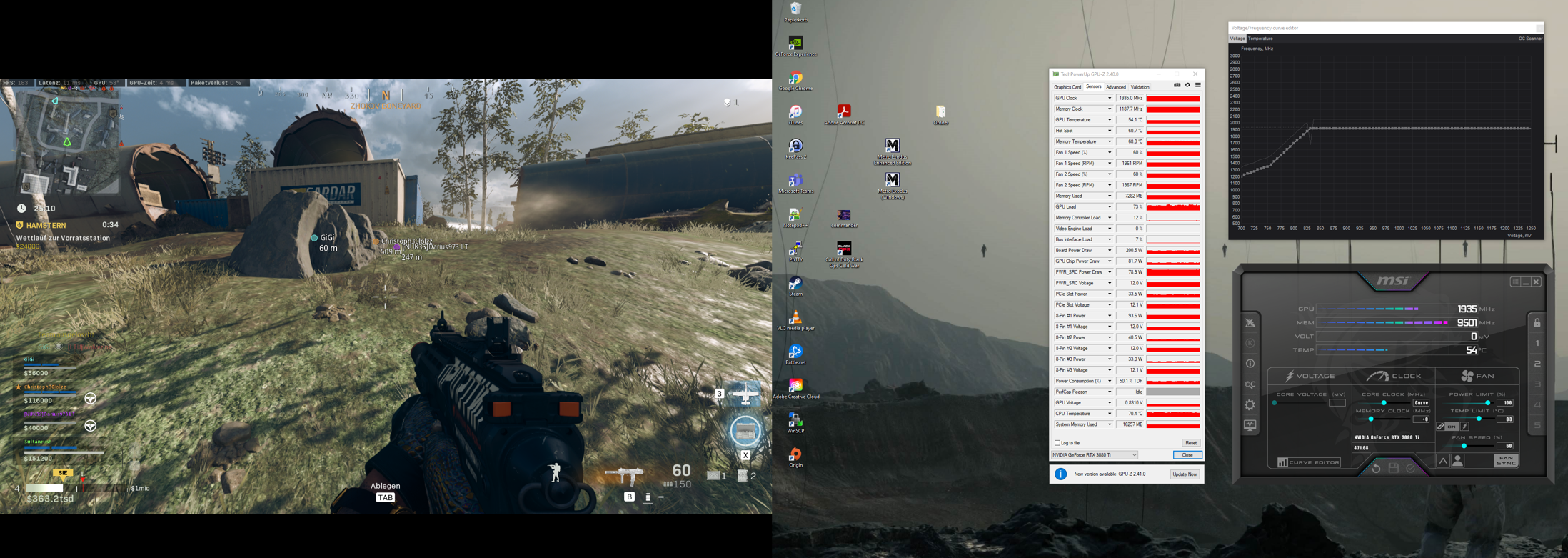Screen dimensions: 1568x558
Task: Open PerfCap Reason sensor dropdown arrow
Action: click(1110, 392)
